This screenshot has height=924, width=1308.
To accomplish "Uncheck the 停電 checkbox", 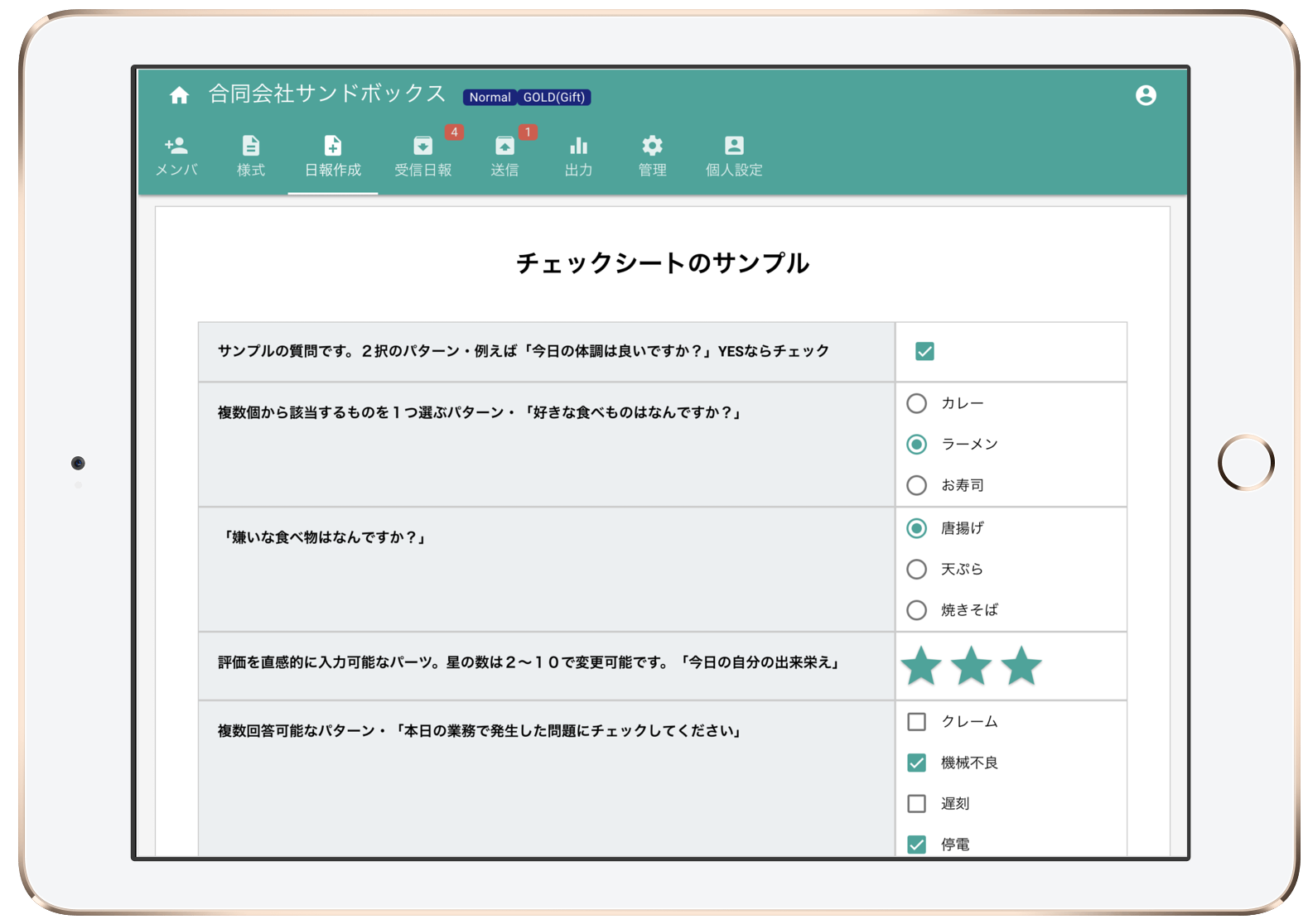I will 916,845.
